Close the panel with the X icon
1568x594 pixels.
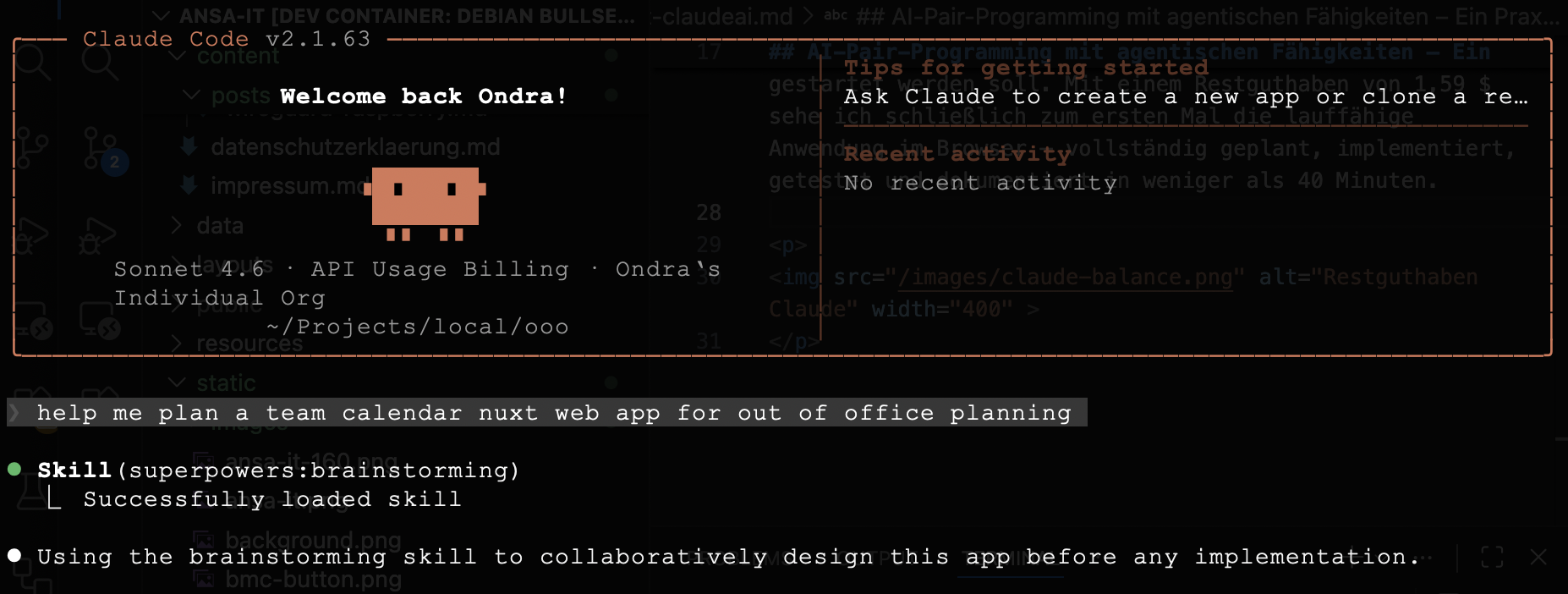[x=1538, y=557]
